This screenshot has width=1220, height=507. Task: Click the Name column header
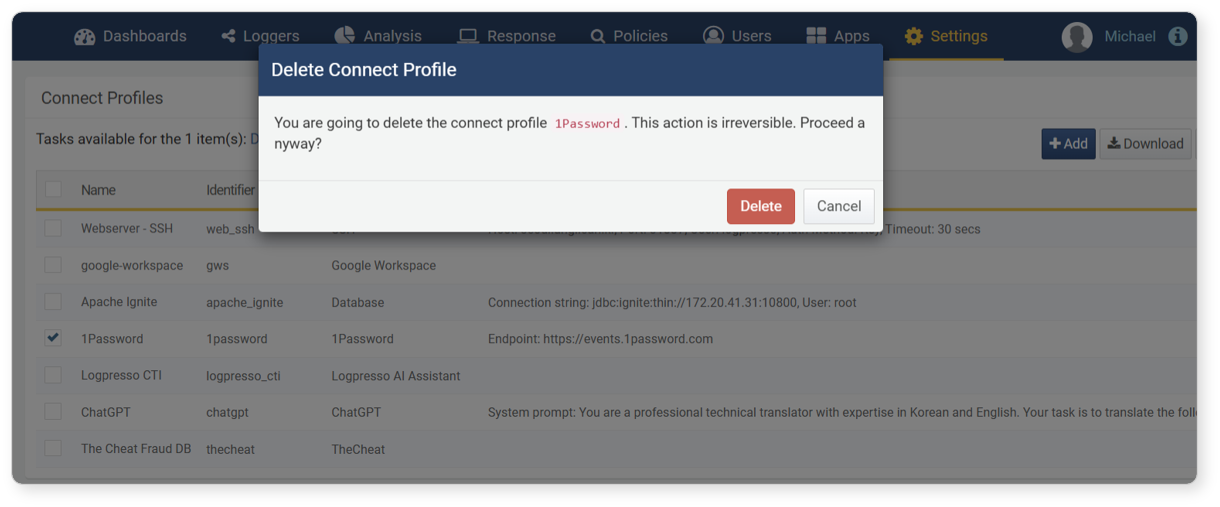[98, 190]
